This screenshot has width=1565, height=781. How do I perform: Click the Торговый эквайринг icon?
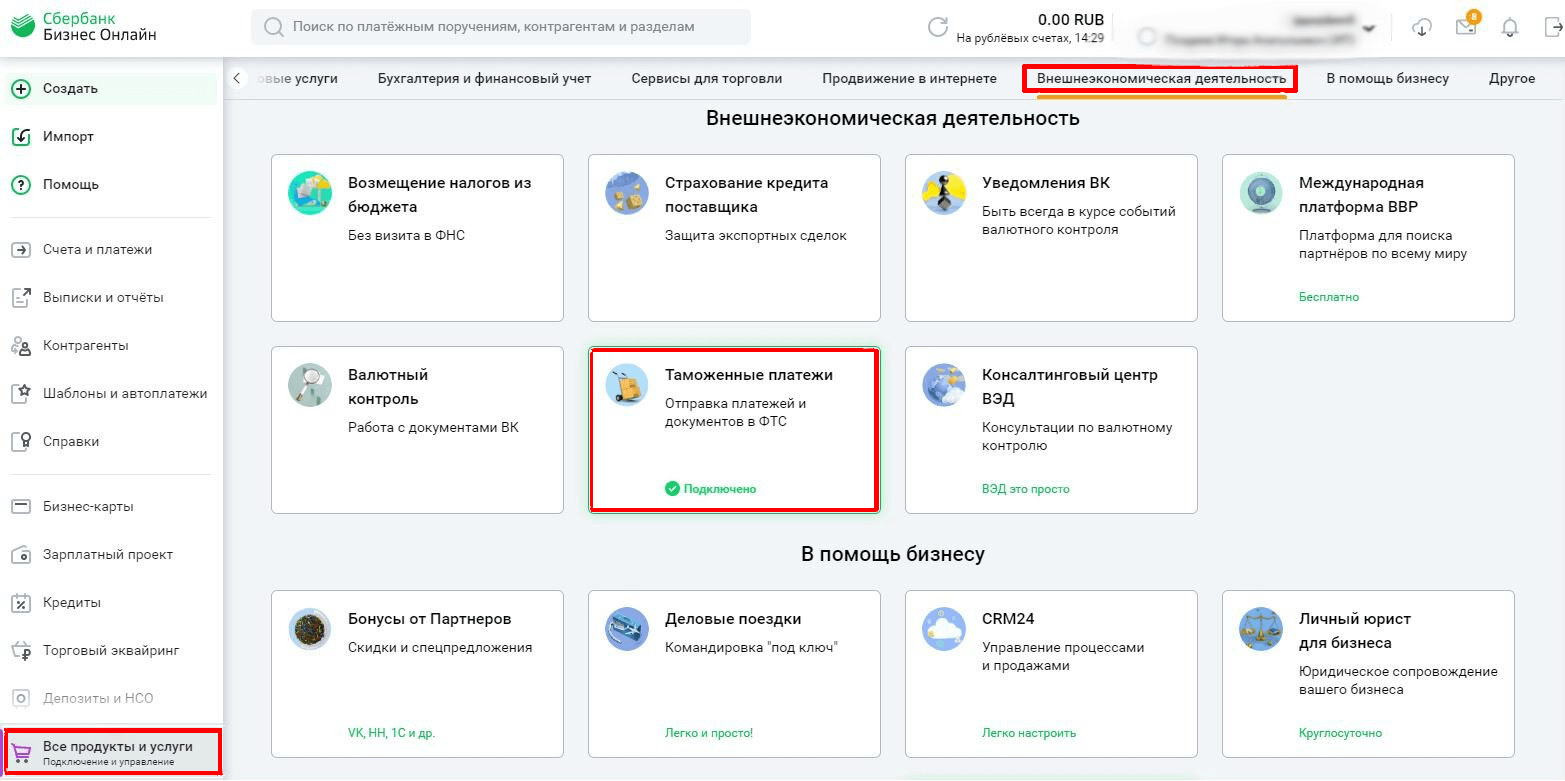click(x=21, y=651)
